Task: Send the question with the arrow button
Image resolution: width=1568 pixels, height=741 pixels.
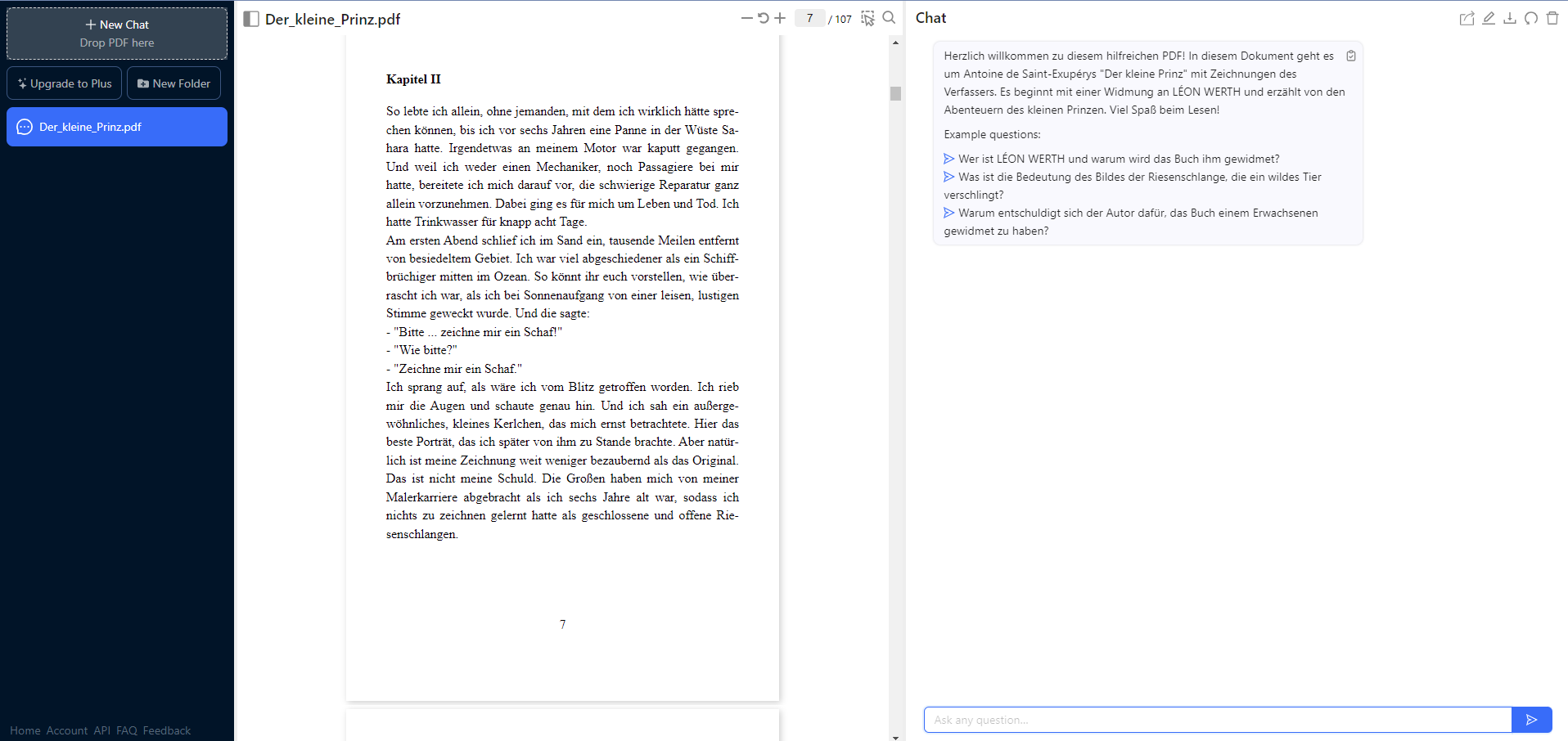Action: click(x=1532, y=720)
